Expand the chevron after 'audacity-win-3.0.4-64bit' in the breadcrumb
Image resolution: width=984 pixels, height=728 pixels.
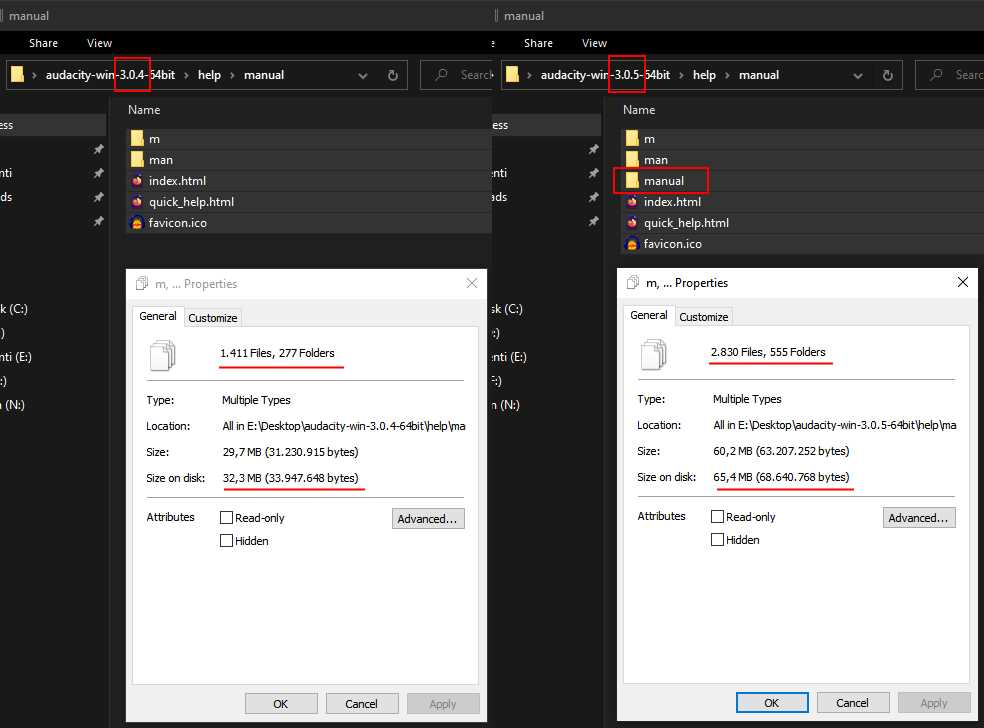[186, 75]
